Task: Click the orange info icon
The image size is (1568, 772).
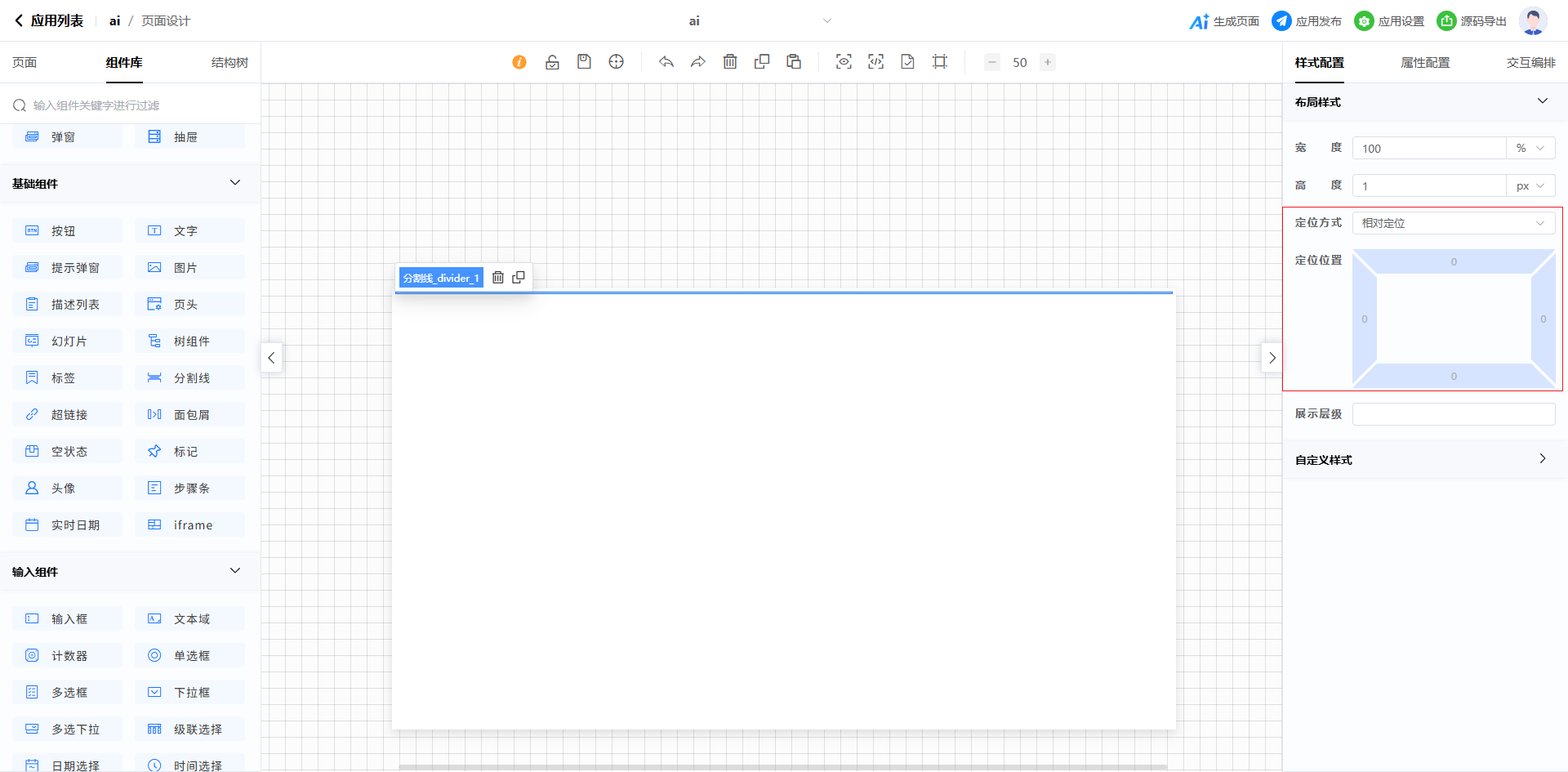Action: coord(519,62)
